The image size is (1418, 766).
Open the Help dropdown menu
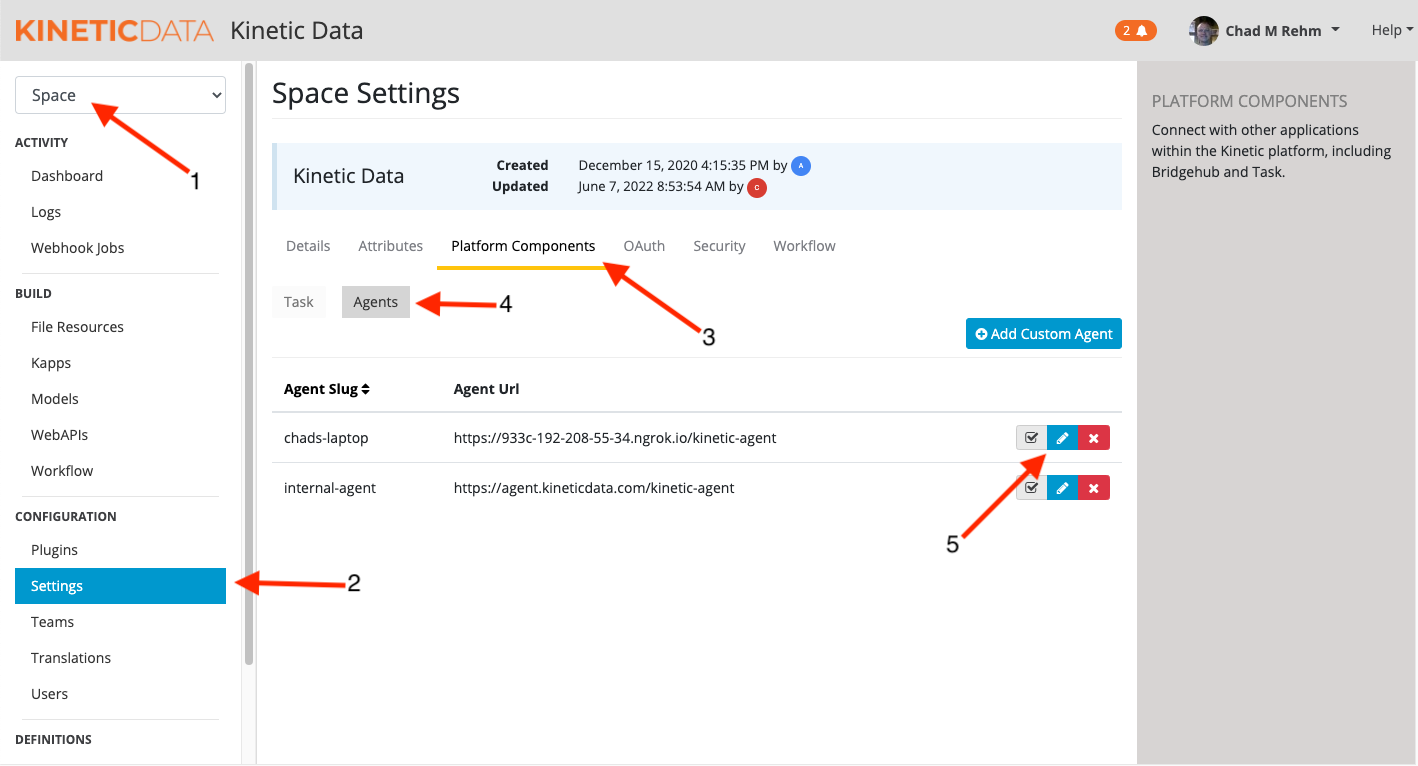pos(1392,30)
